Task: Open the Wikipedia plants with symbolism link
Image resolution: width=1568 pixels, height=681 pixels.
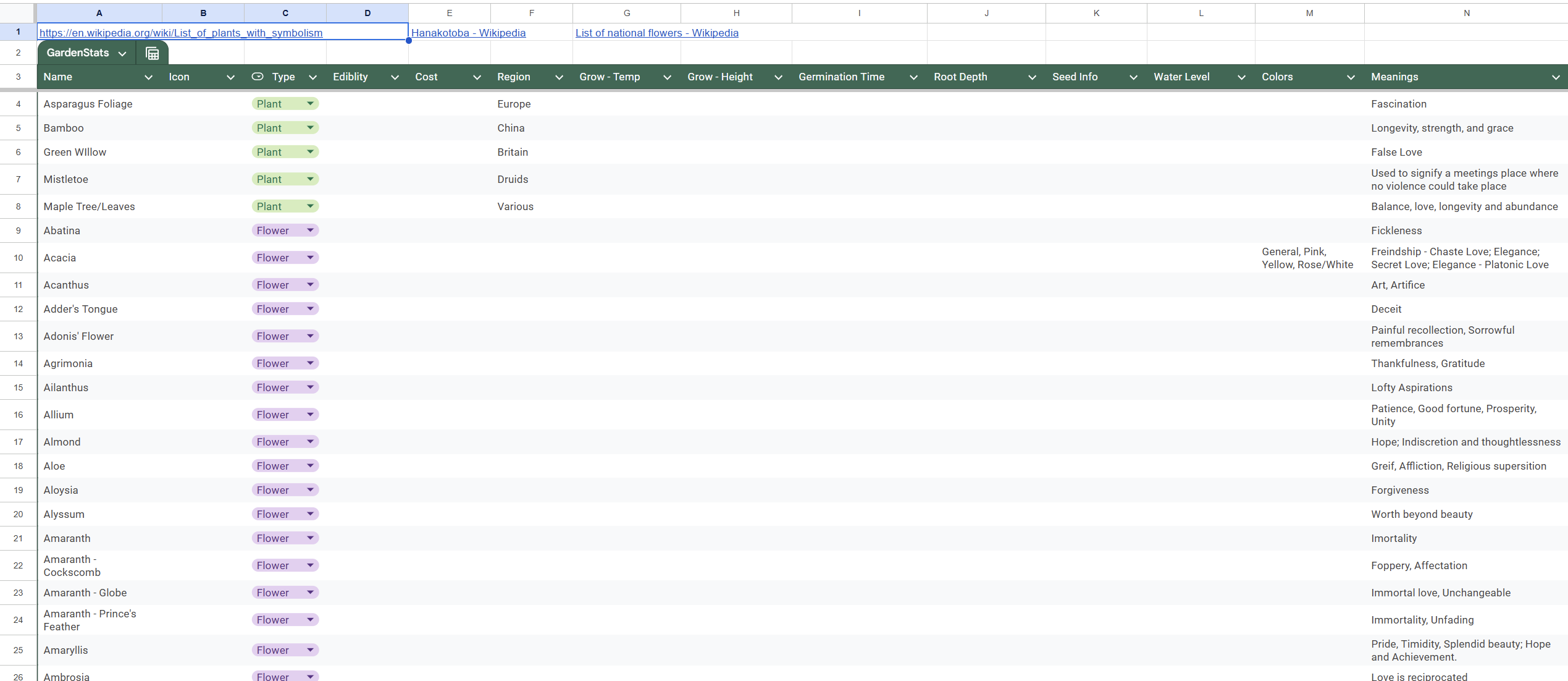Action: click(x=180, y=33)
